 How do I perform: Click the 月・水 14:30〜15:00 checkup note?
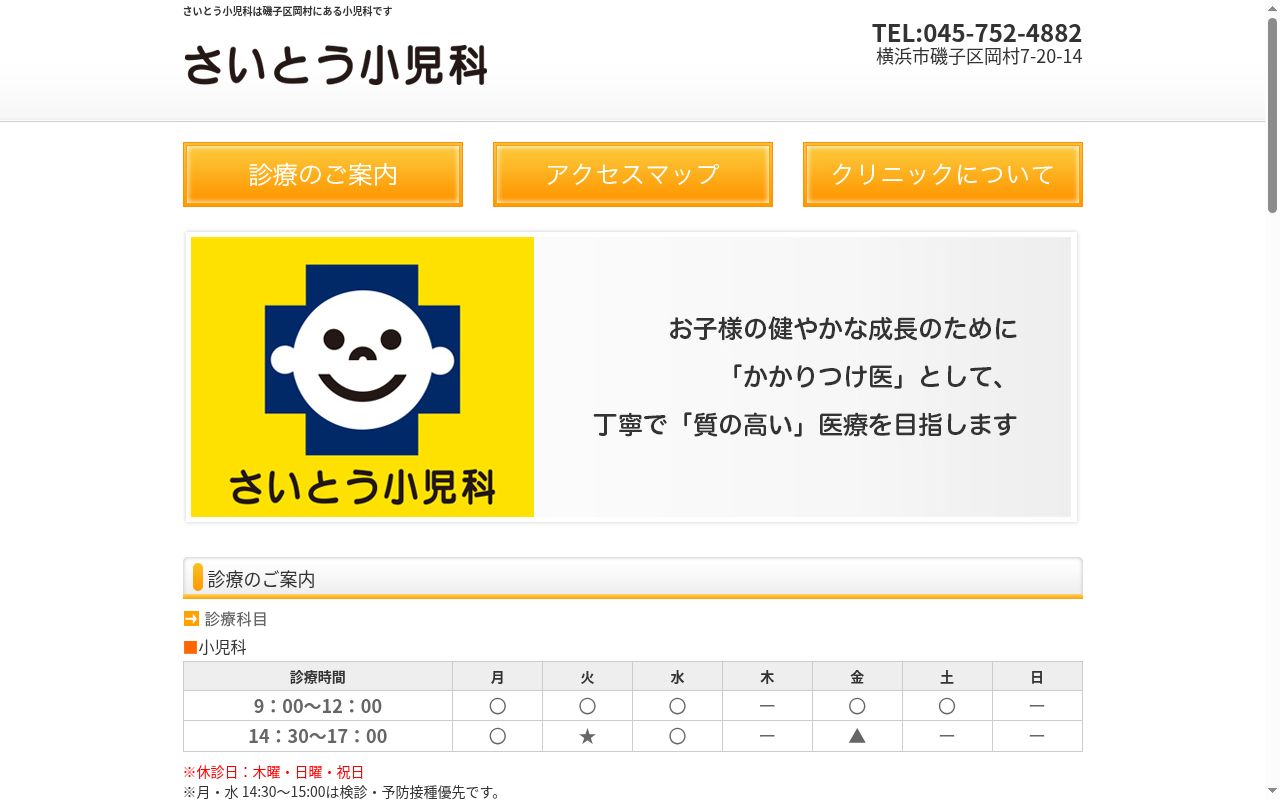coord(342,792)
